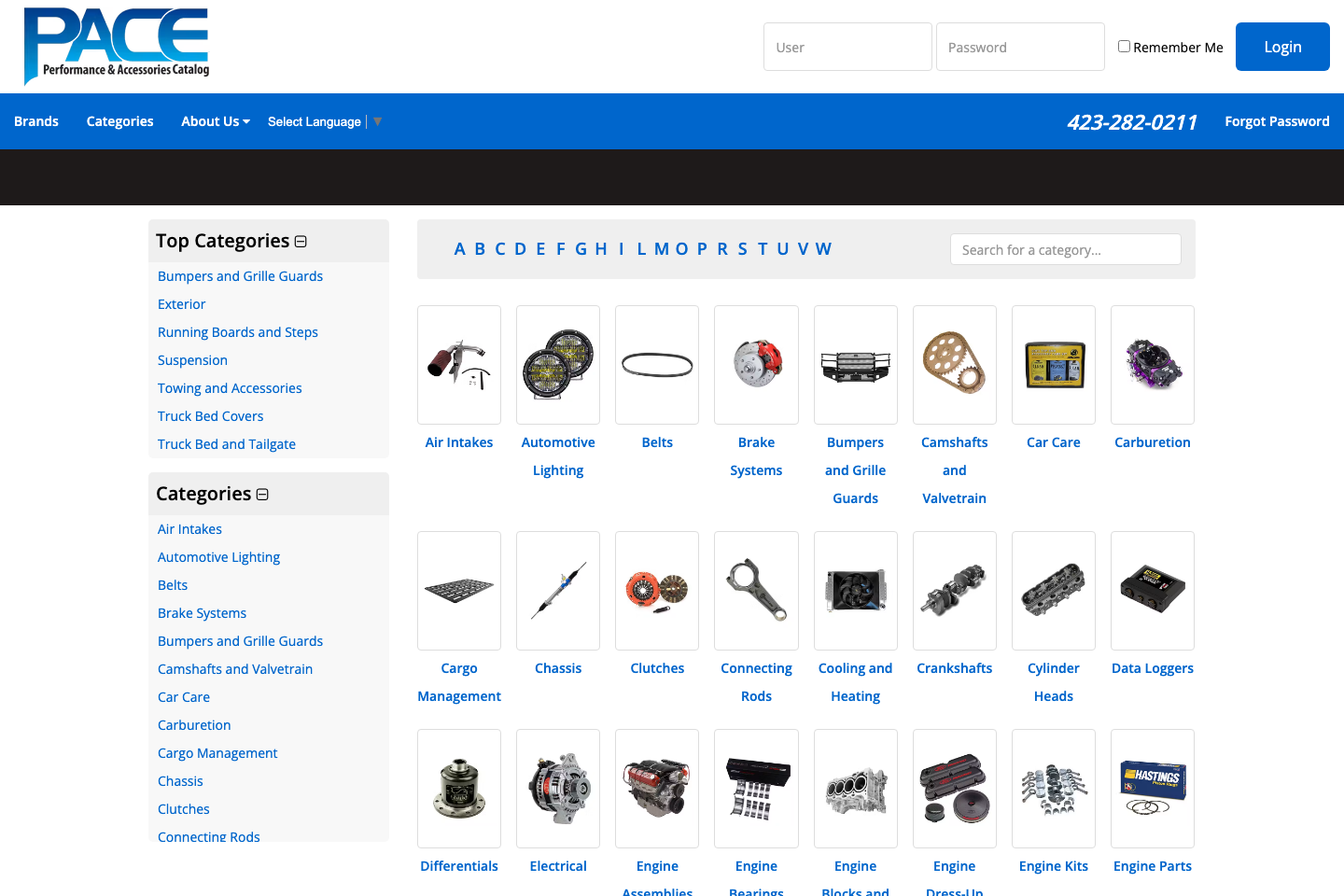
Task: Collapse the Categories sidebar panel
Action: click(262, 495)
